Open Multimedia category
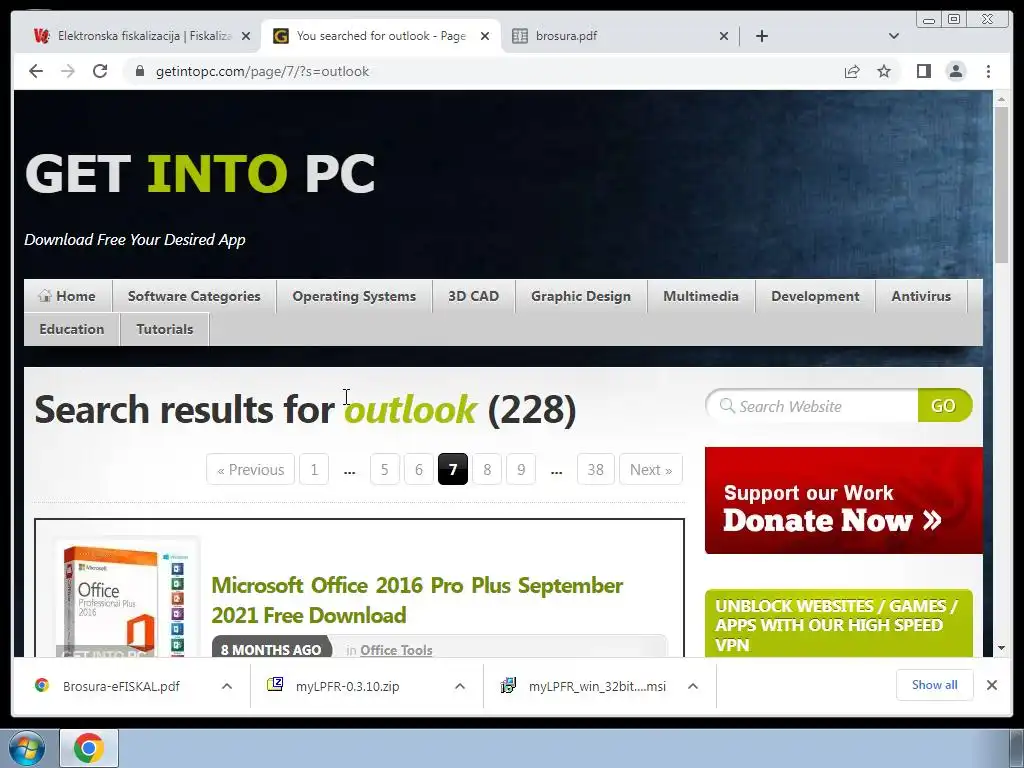Screen dimensions: 1024x768 click(701, 296)
